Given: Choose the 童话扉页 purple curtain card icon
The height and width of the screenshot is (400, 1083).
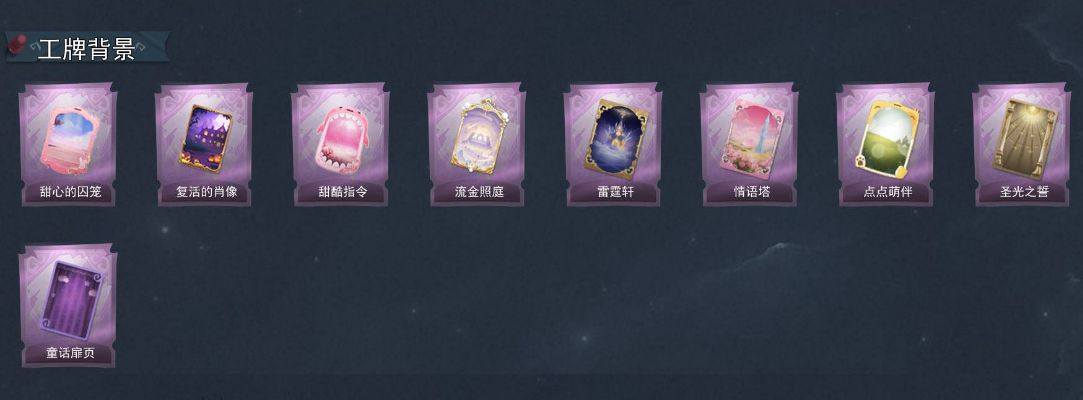Looking at the screenshot, I should (x=70, y=299).
